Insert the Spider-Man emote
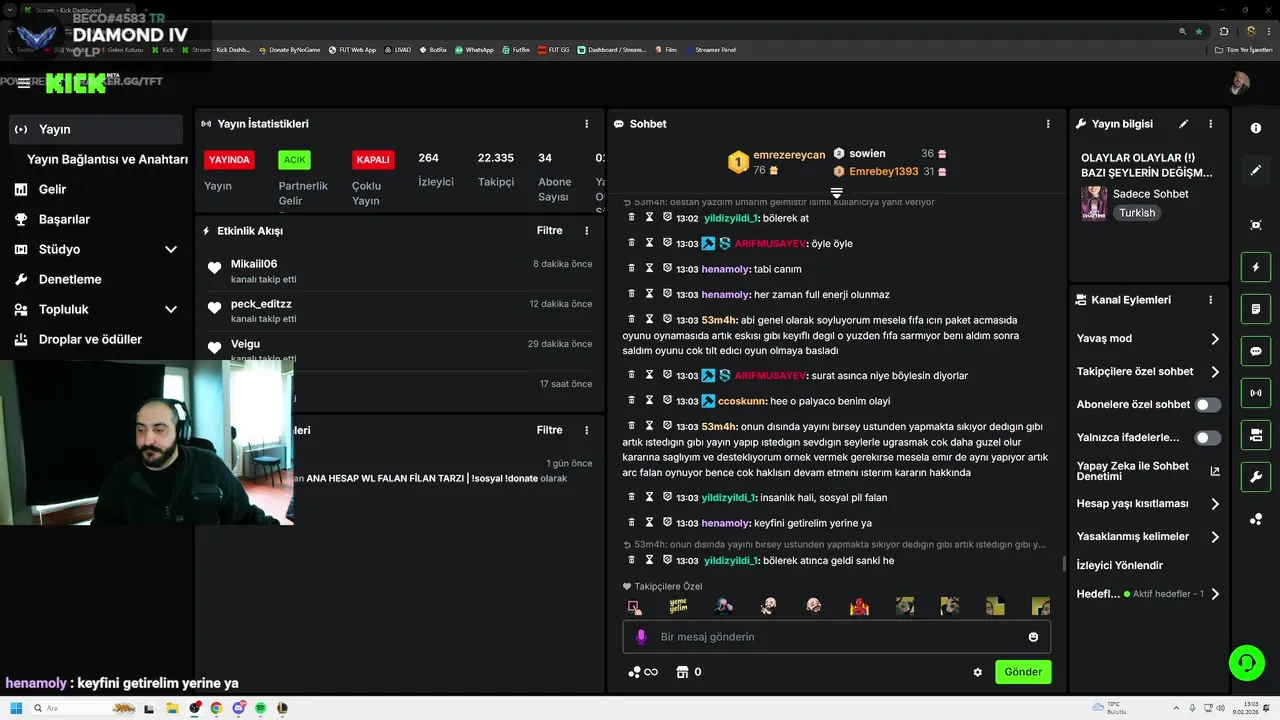1280x720 pixels. click(859, 606)
